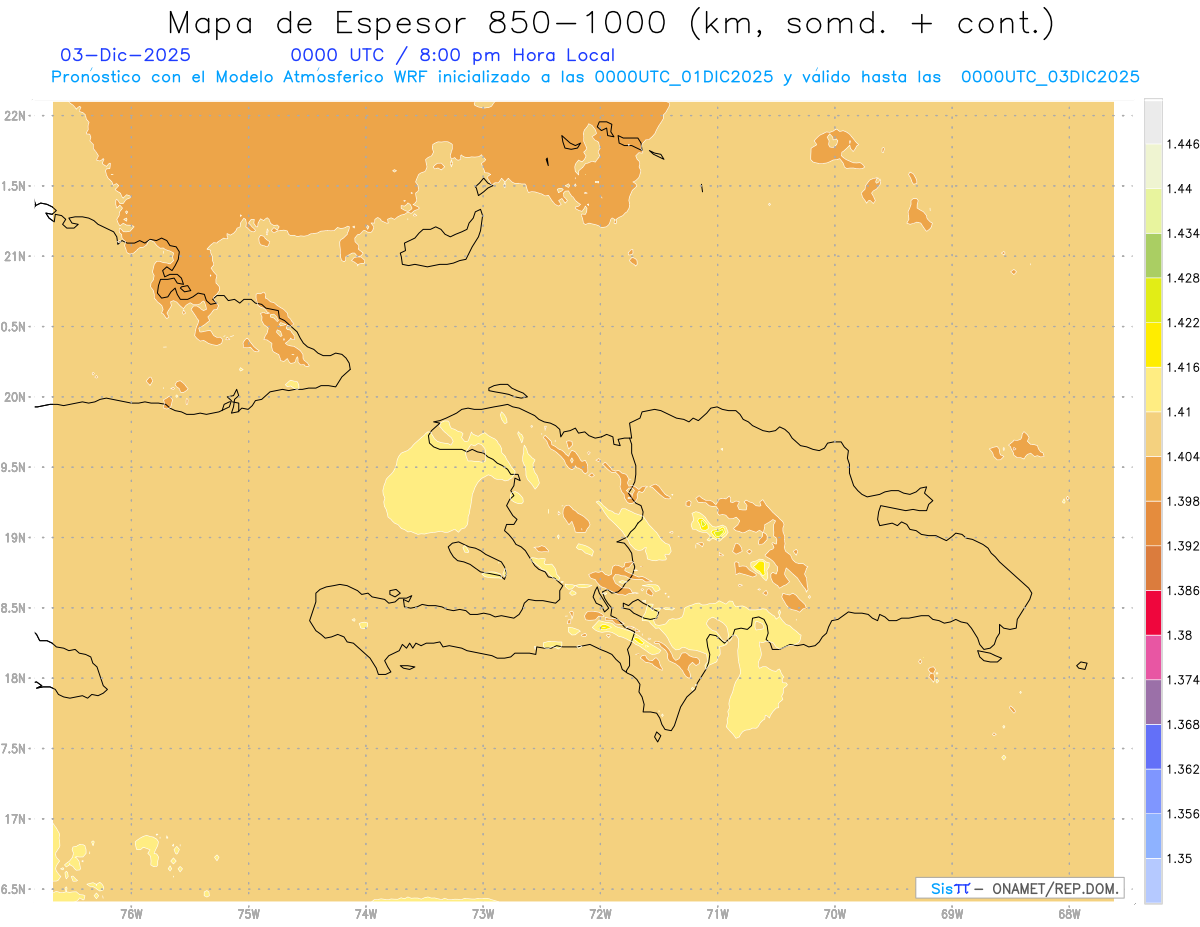Click the legend value '1.362'
Viewport: 1200px width, 927px height.
point(1184,769)
